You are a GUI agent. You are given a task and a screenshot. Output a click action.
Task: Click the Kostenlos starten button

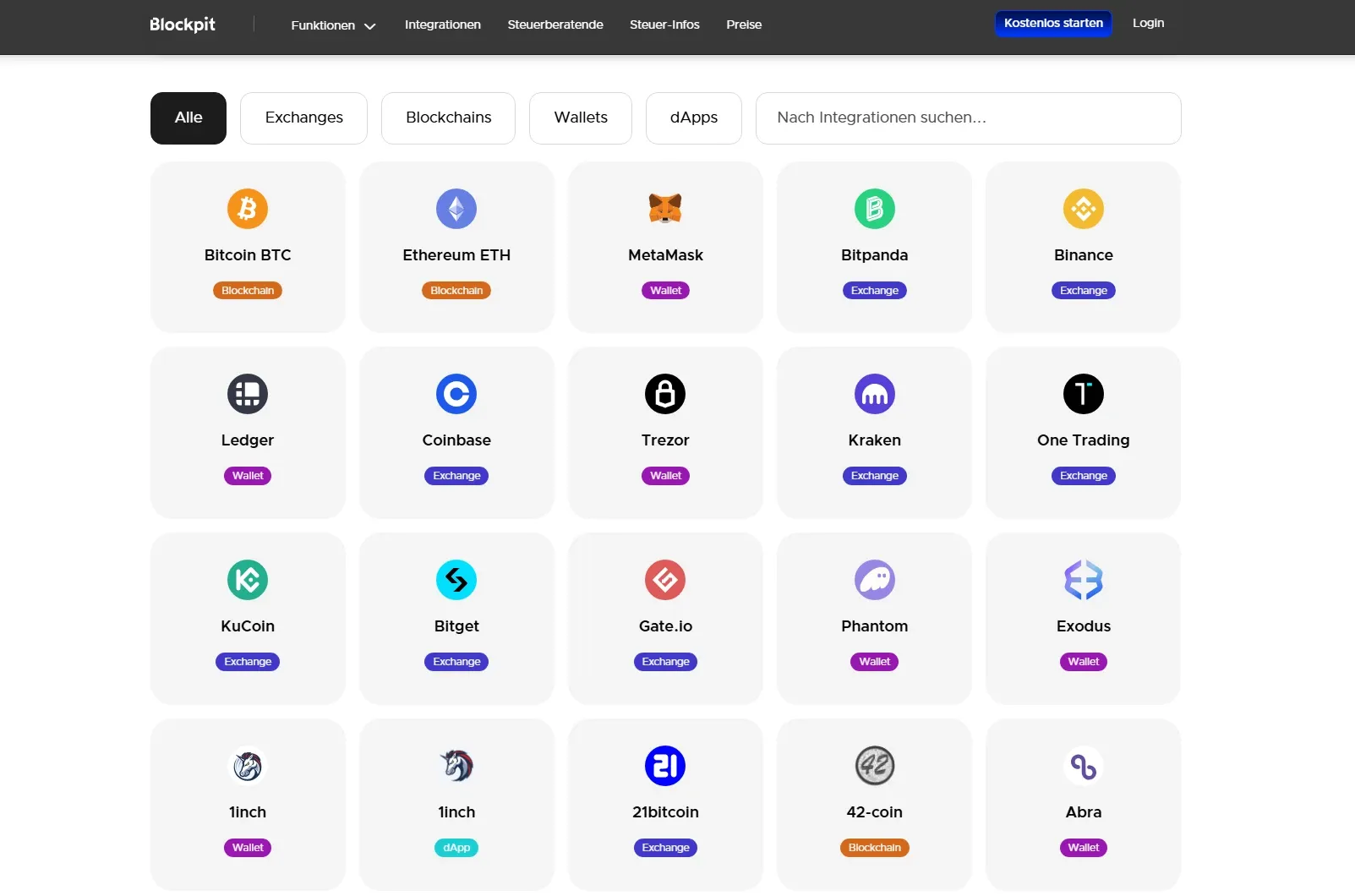point(1053,23)
